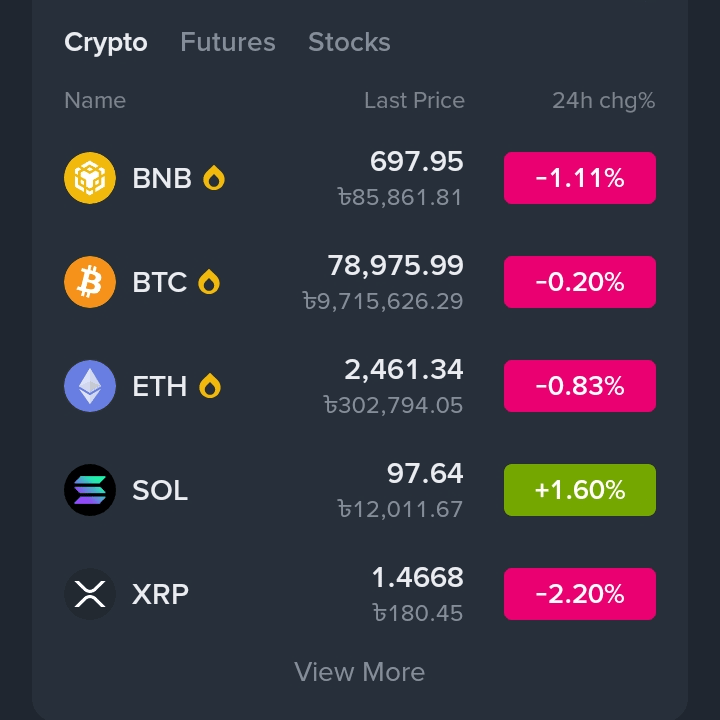Viewport: 720px width, 720px height.
Task: Open BTC price 78,975.99 details
Action: [x=395, y=265]
